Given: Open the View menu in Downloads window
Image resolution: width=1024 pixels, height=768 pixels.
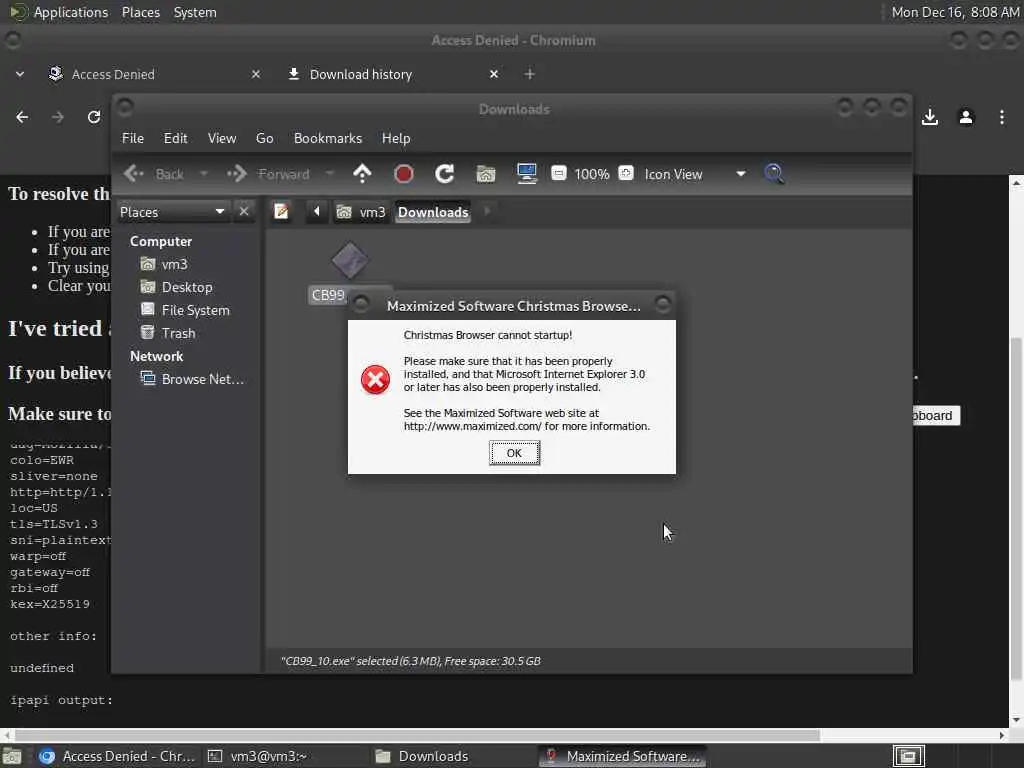Looking at the screenshot, I should 221,138.
